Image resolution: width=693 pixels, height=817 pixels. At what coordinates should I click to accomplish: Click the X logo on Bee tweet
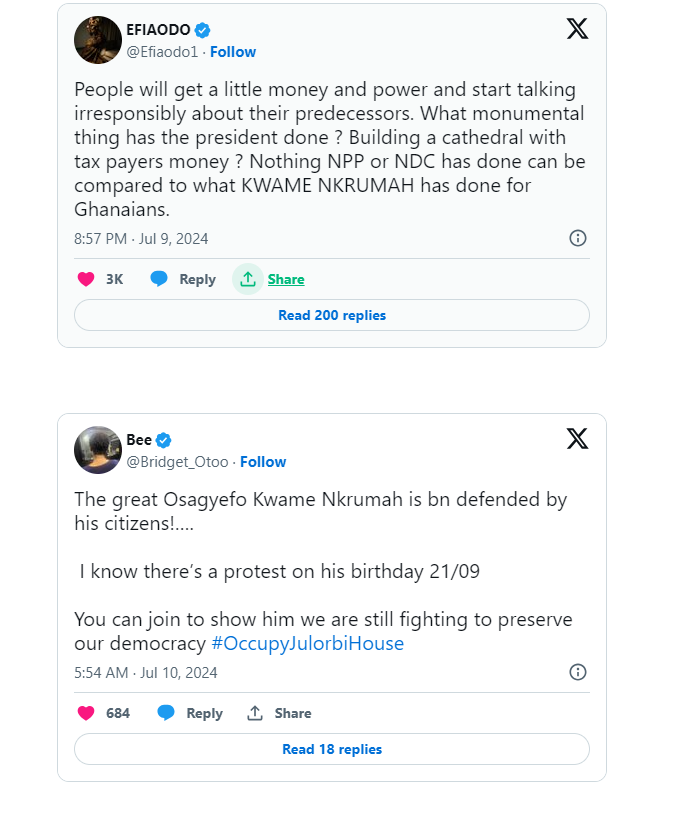[x=577, y=439]
